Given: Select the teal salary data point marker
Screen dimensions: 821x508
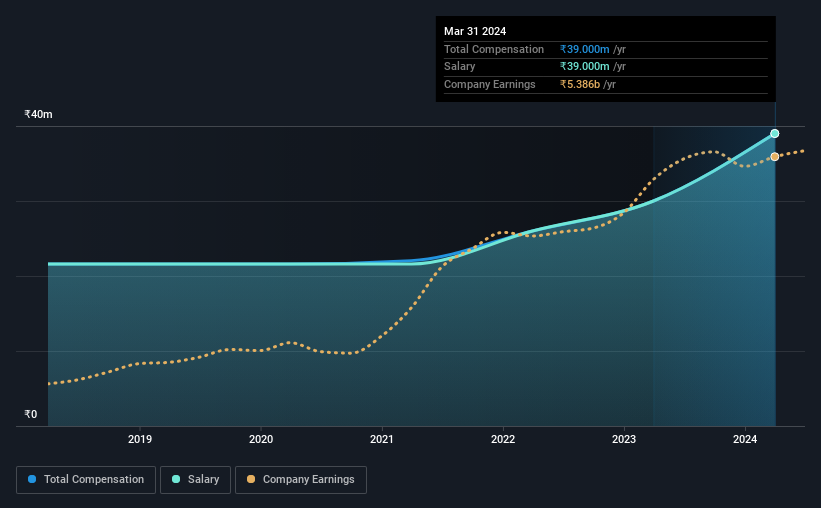Looking at the screenshot, I should click(x=774, y=134).
